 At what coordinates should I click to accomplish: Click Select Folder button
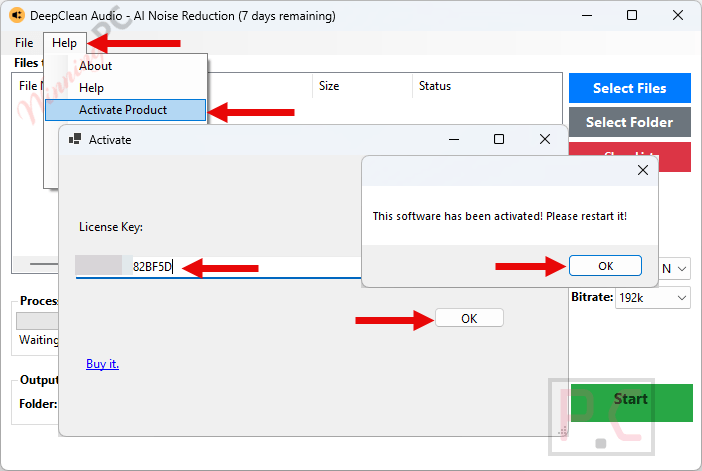point(629,122)
